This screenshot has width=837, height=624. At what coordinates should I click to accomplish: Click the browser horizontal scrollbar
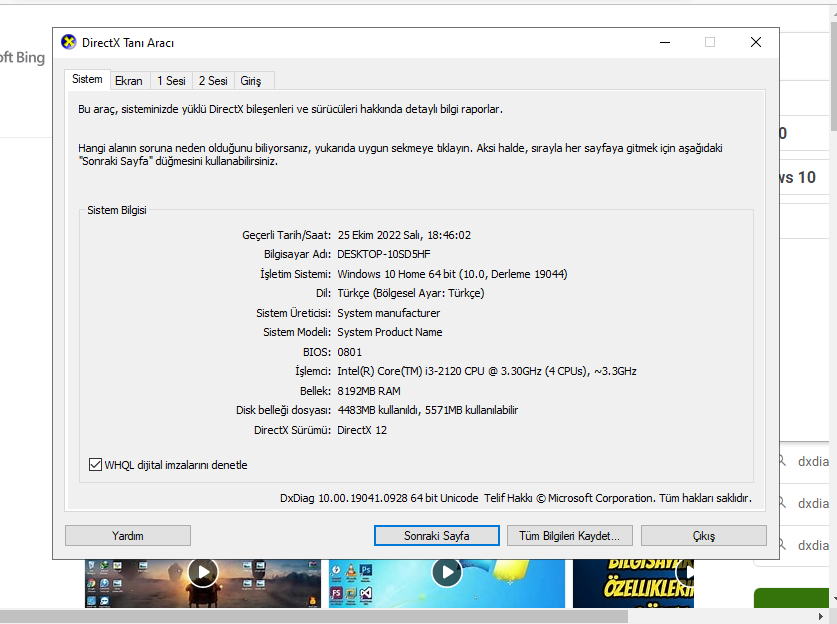[x=314, y=617]
